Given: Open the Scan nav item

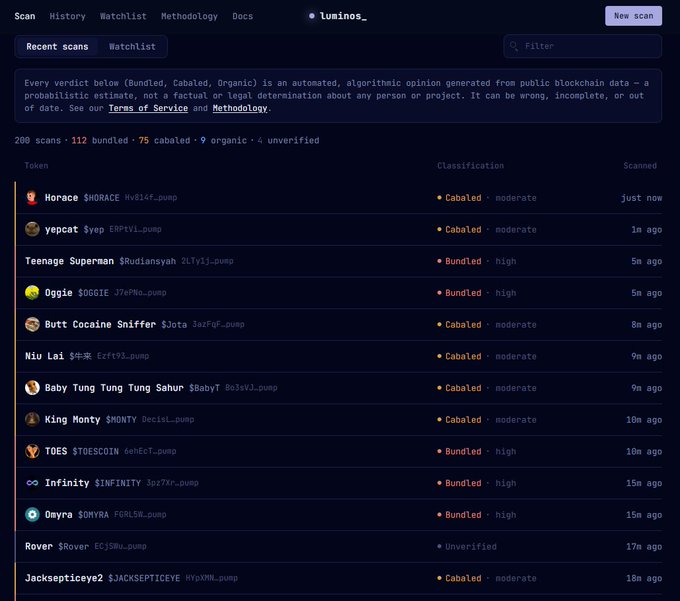Looking at the screenshot, I should tap(25, 16).
